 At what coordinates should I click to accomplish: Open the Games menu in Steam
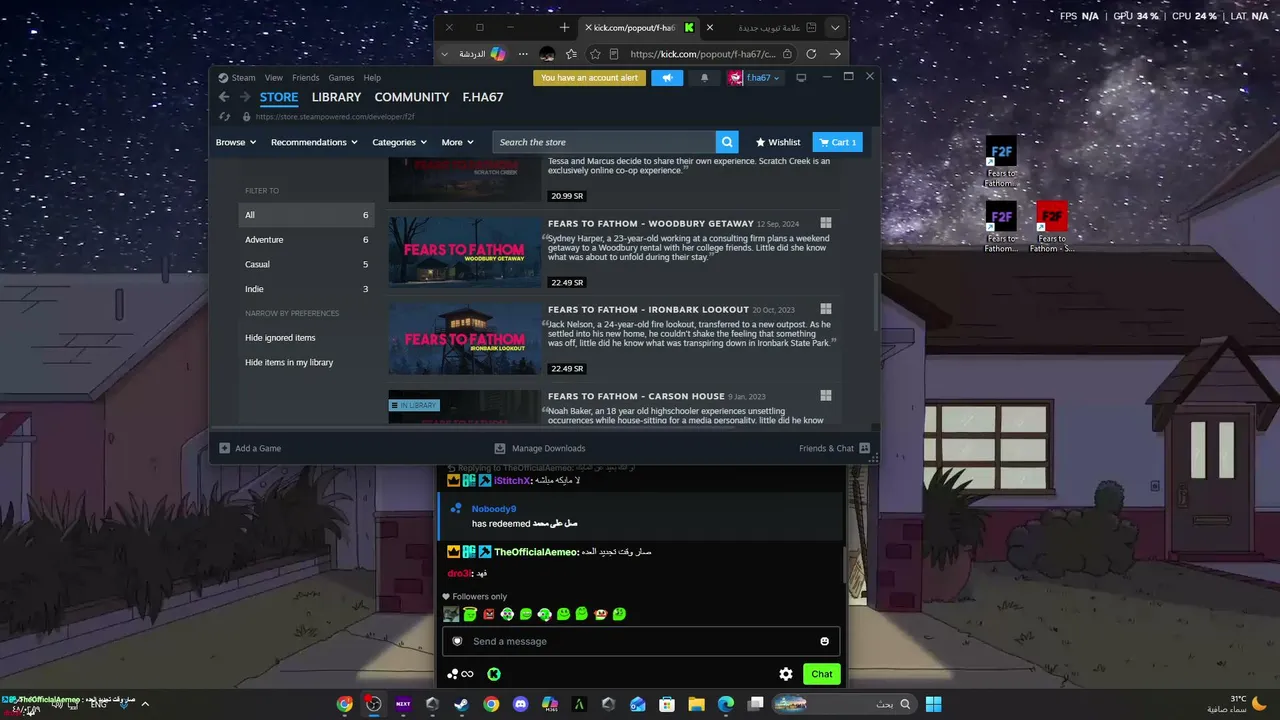tap(341, 78)
